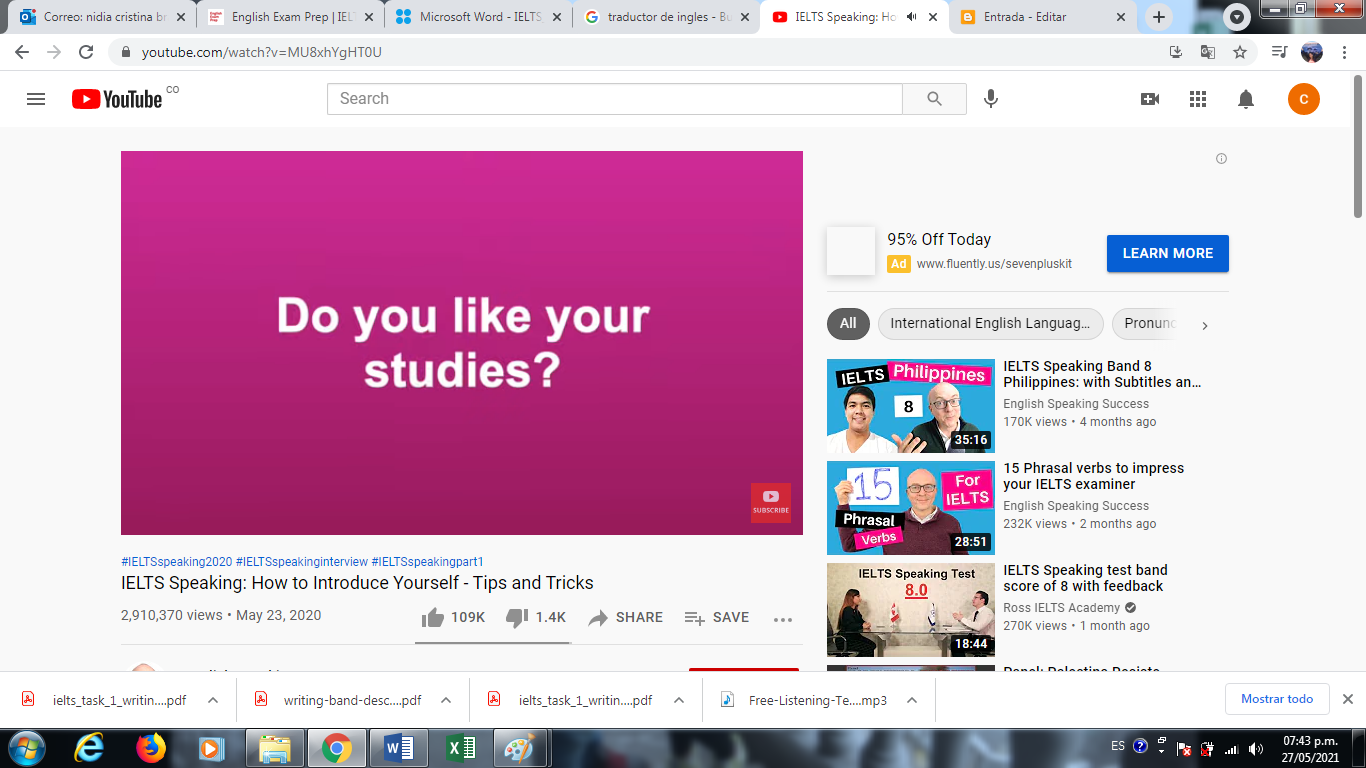Image resolution: width=1366 pixels, height=768 pixels.
Task: Bookmark this page with star icon
Action: [x=1240, y=52]
